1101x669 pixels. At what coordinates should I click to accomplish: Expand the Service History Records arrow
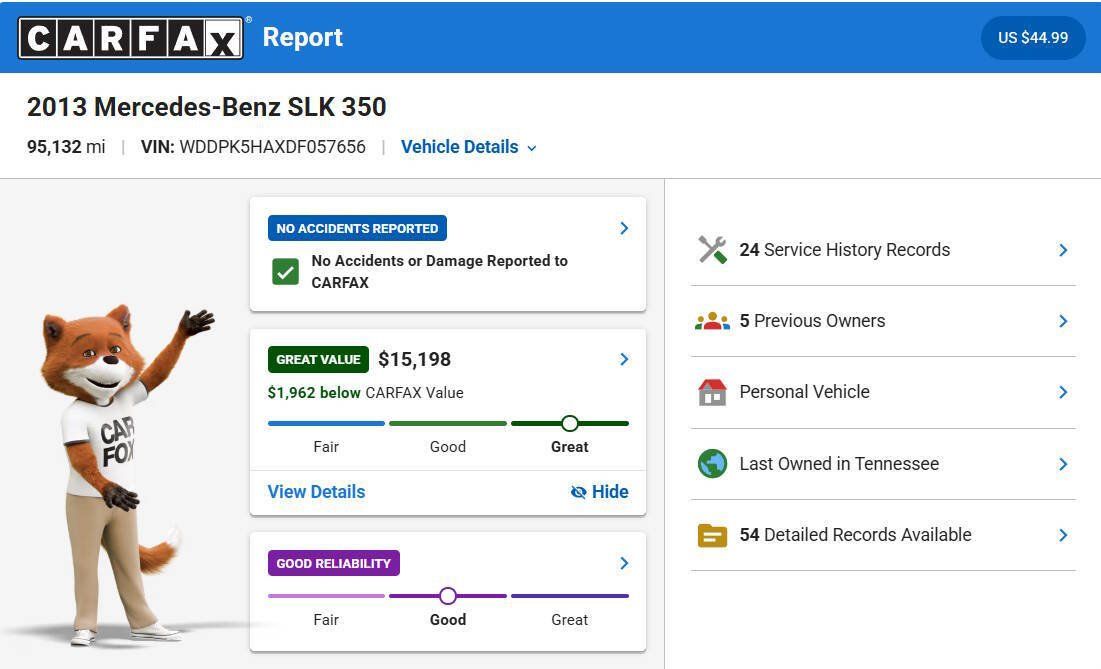click(1063, 250)
